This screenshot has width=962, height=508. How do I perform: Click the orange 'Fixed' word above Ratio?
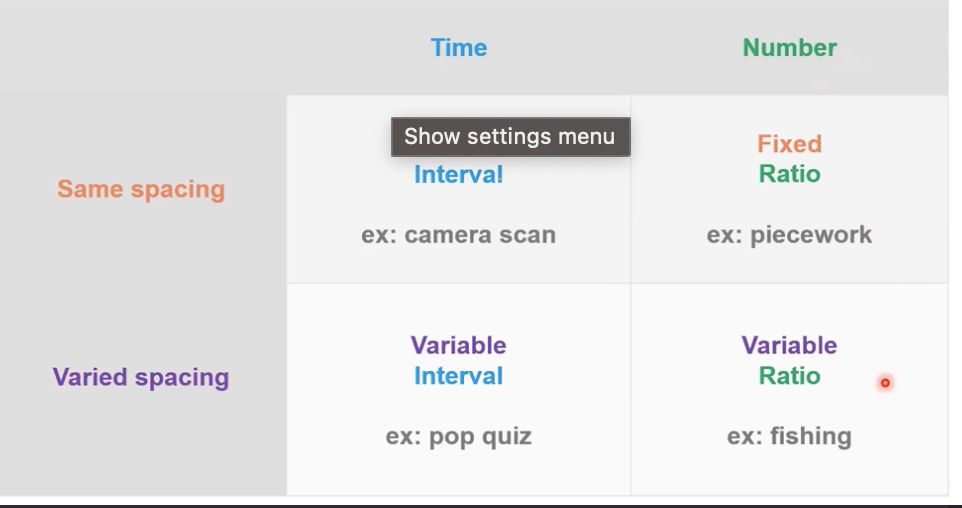click(x=790, y=144)
